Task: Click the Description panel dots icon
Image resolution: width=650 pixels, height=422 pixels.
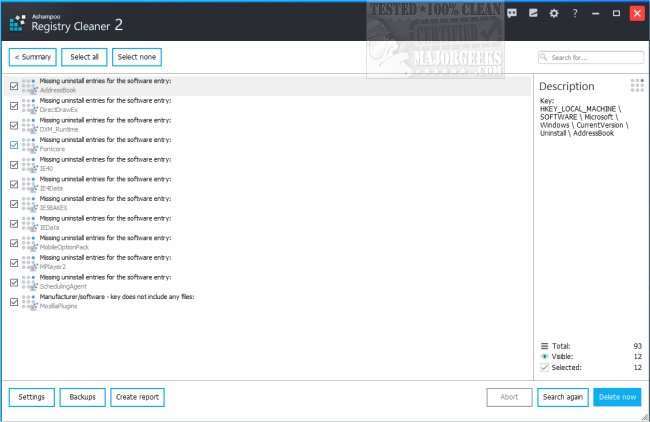Action: click(x=637, y=85)
